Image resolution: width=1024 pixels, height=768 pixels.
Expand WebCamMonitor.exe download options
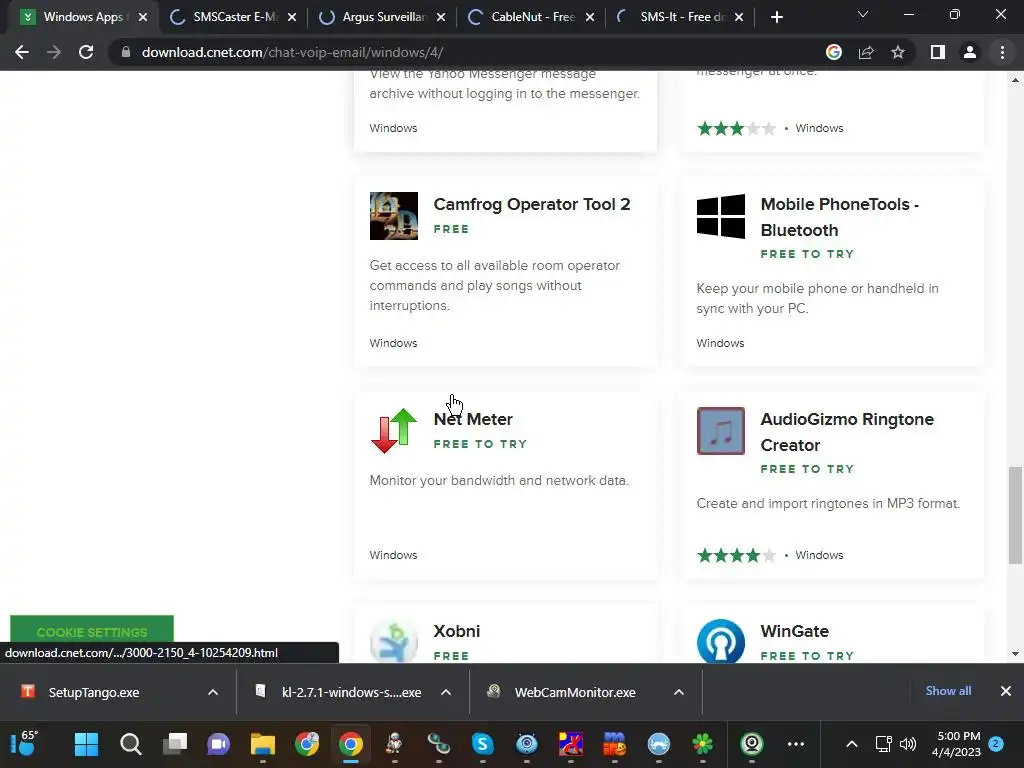point(679,692)
